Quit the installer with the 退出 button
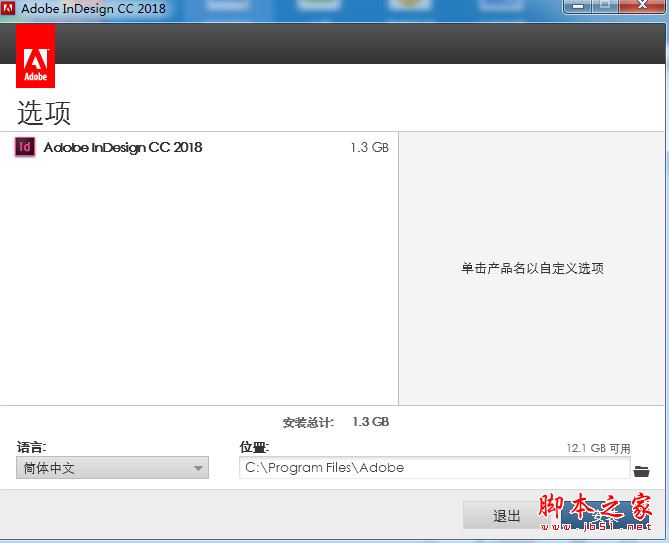 click(x=506, y=515)
